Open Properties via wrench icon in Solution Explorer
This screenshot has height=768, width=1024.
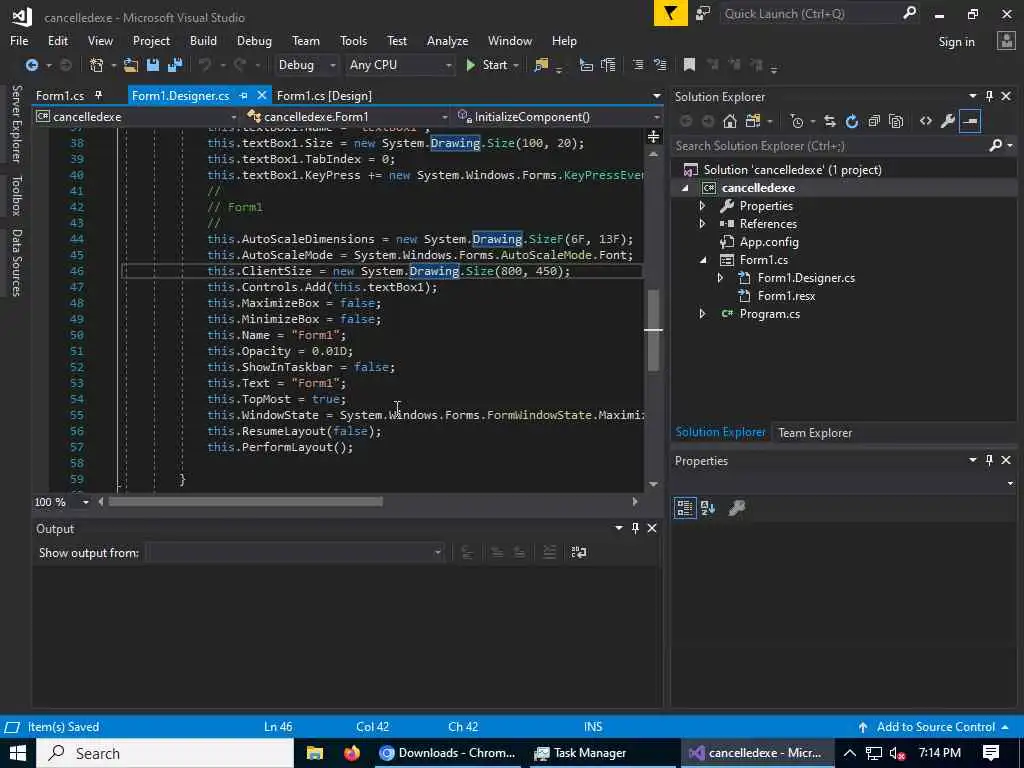pyautogui.click(x=948, y=121)
